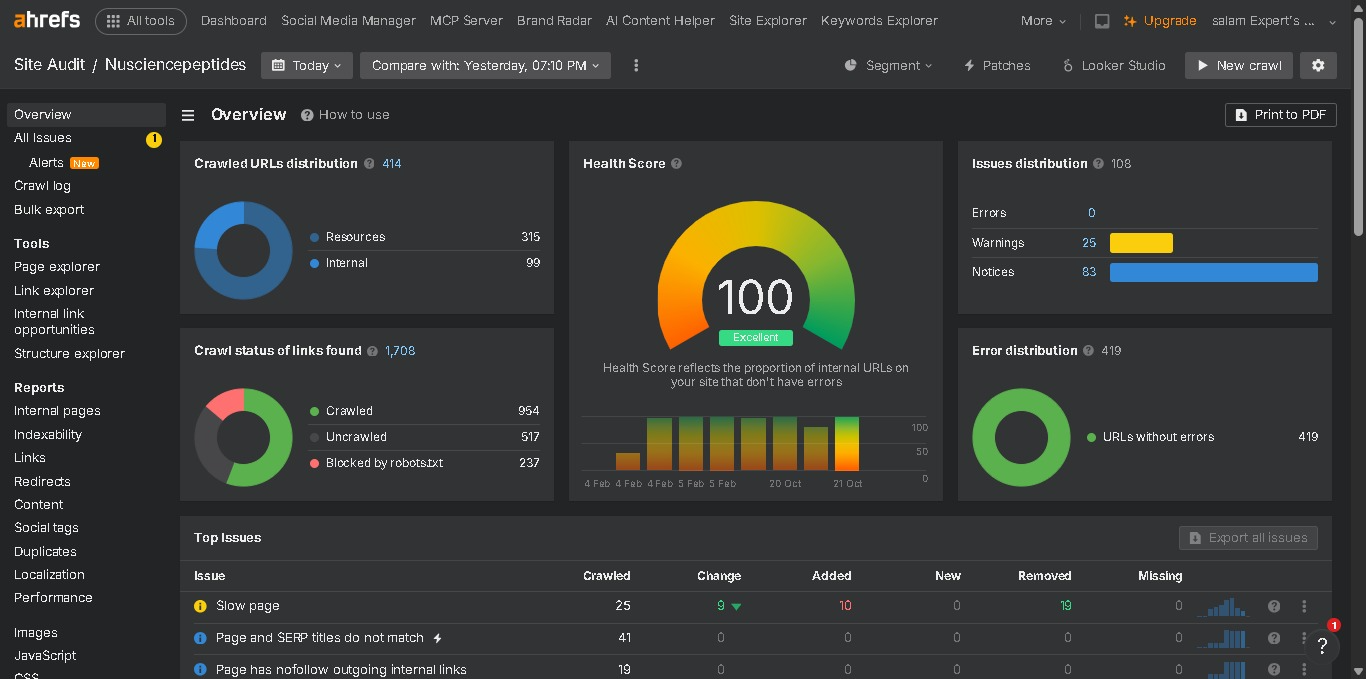Toggle the sidebar hamburger menu
This screenshot has width=1366, height=679.
coord(187,115)
